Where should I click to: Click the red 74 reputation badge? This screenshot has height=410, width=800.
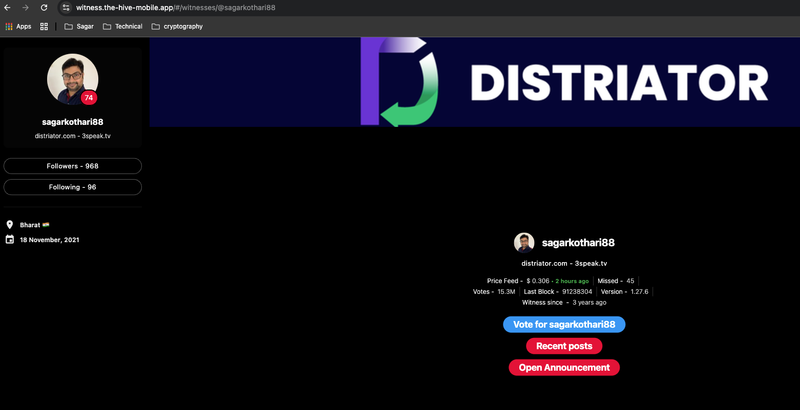pyautogui.click(x=89, y=98)
